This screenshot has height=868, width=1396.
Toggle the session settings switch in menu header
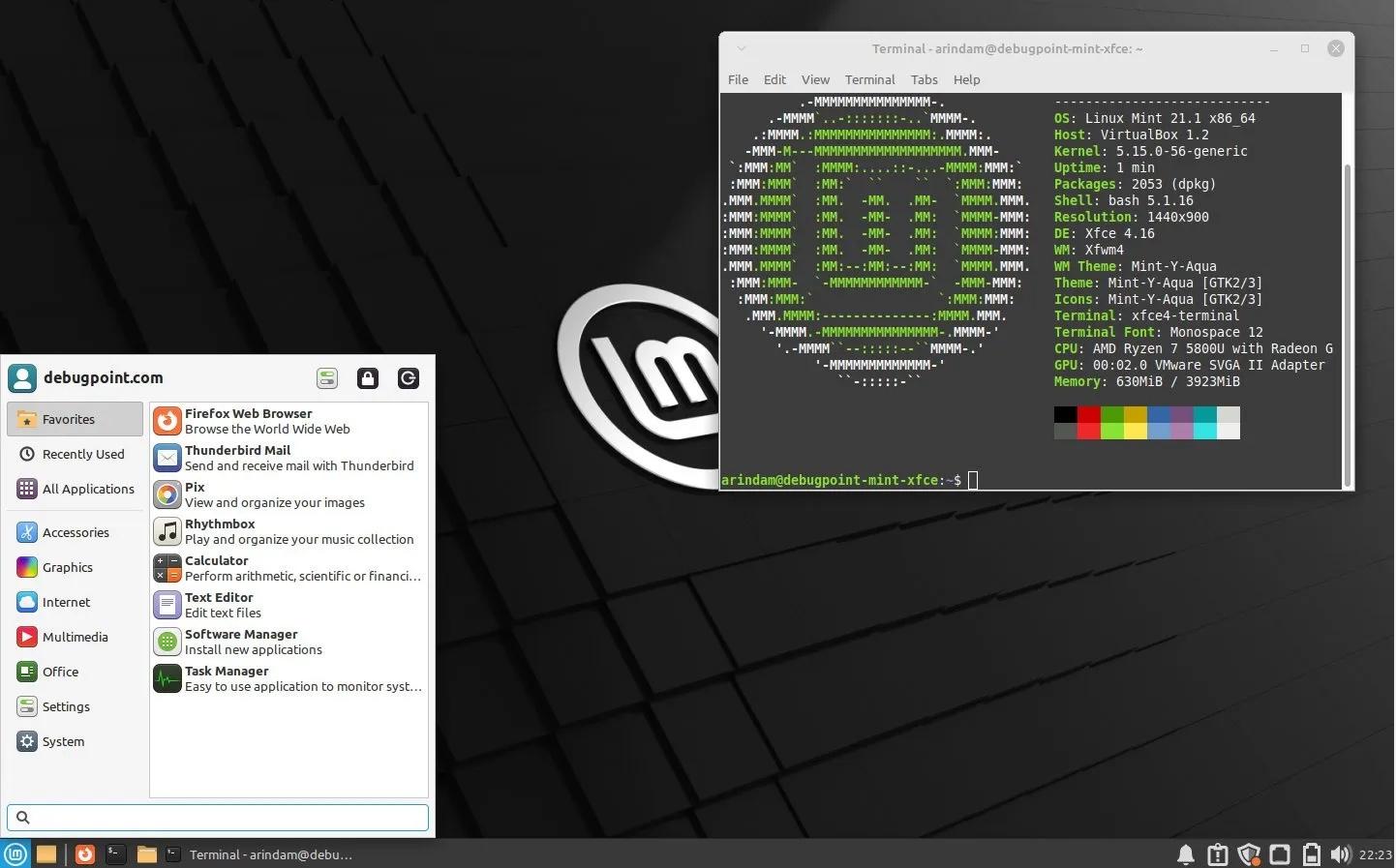point(327,378)
